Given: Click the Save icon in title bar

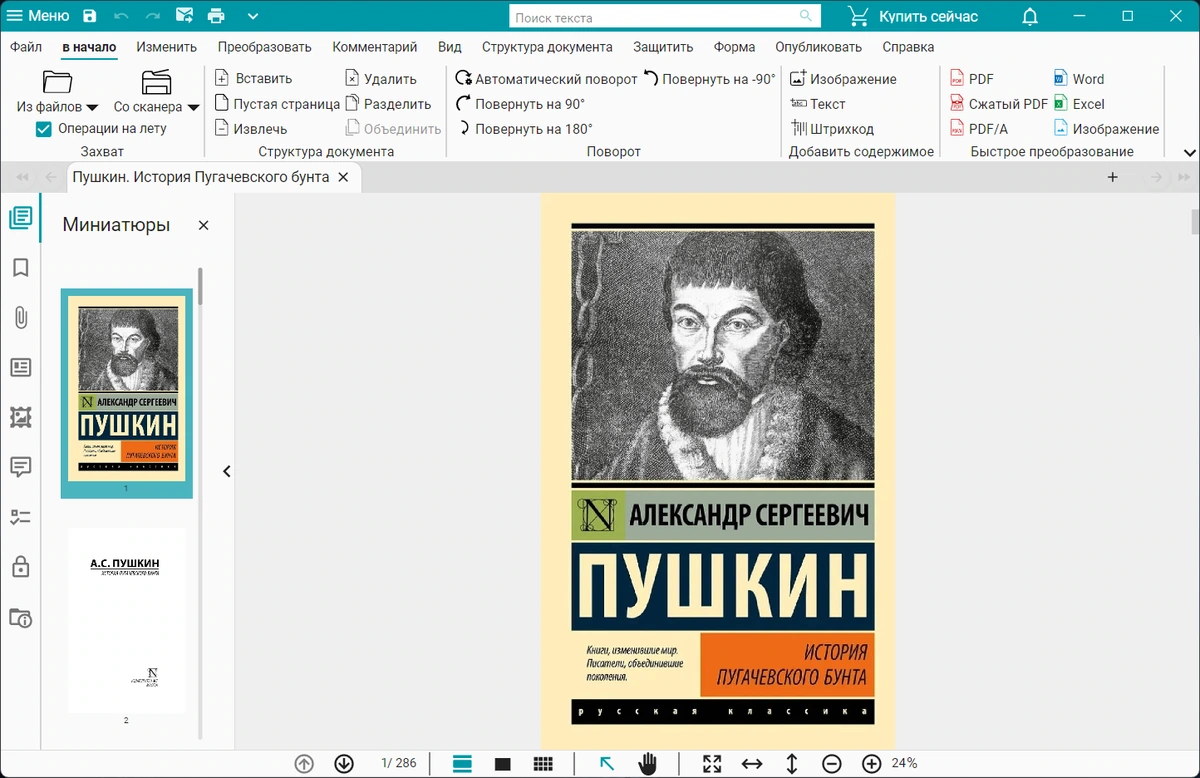Looking at the screenshot, I should pos(90,16).
